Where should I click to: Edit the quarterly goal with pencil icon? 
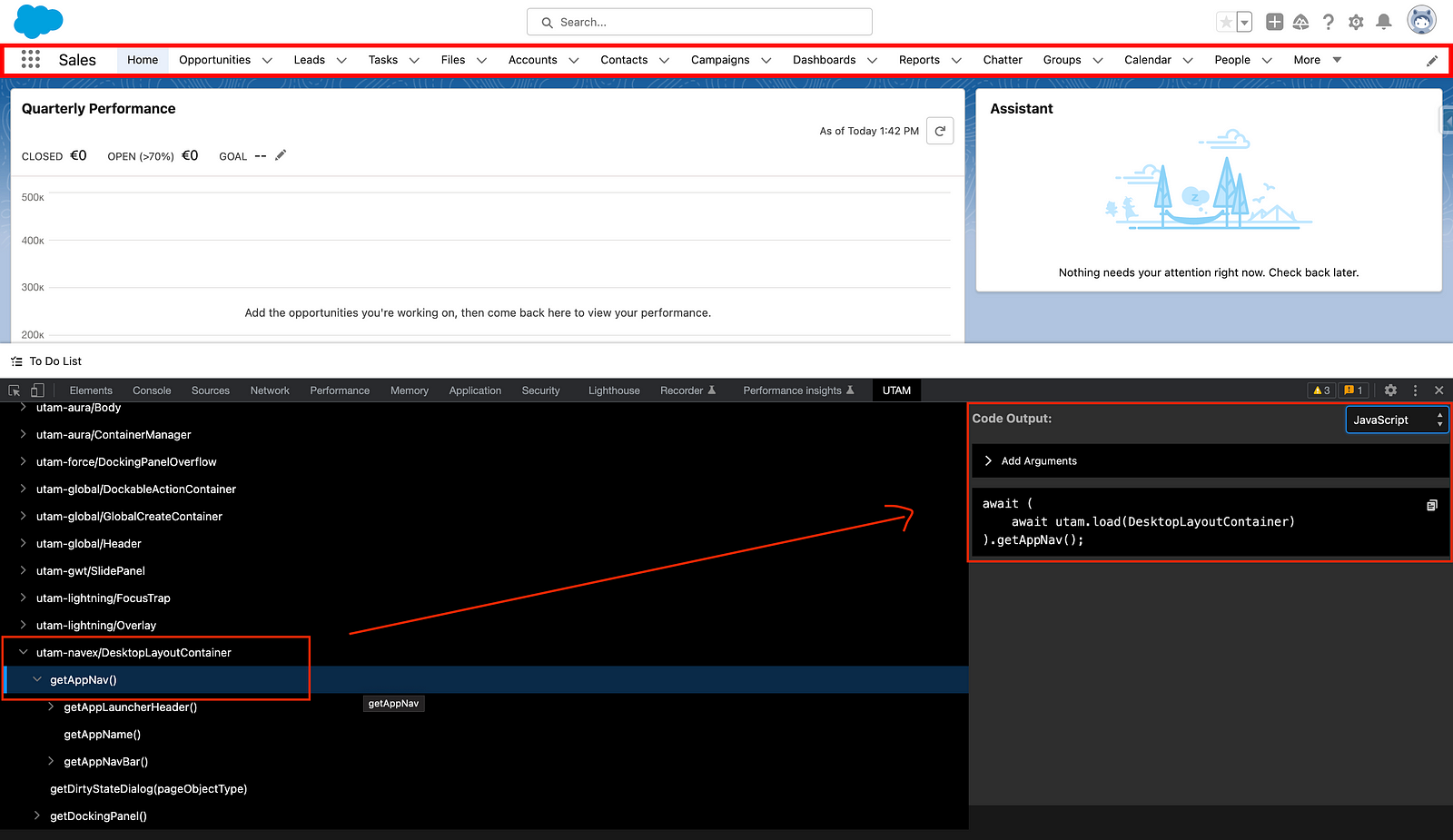coord(281,155)
